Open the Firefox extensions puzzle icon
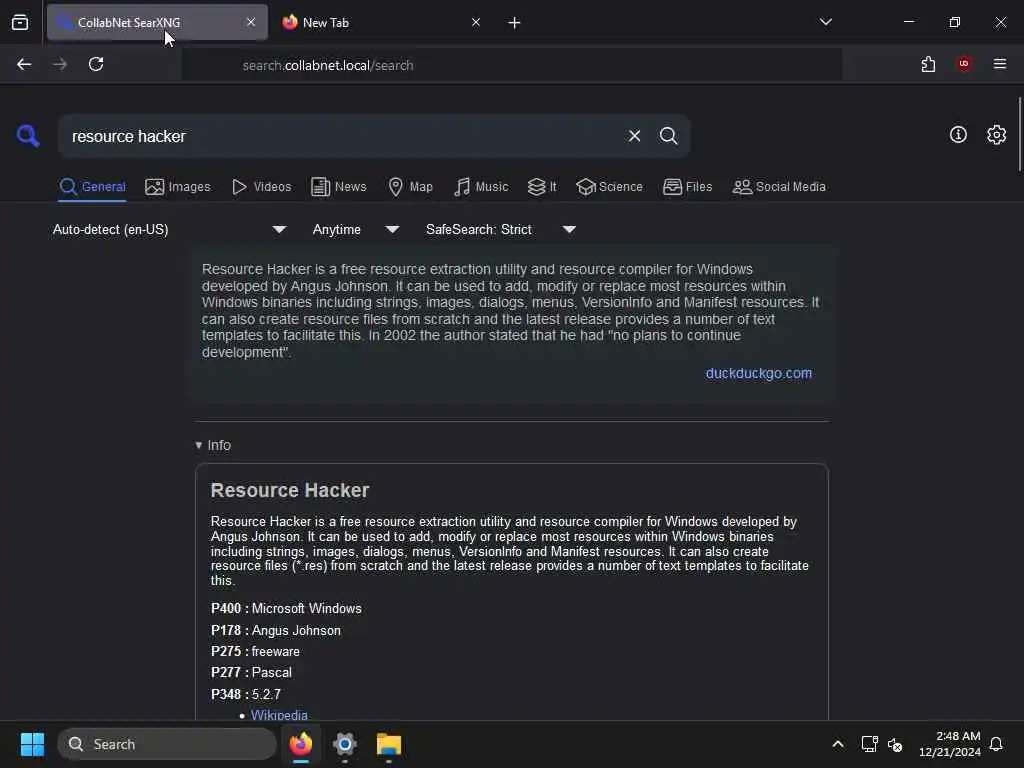 tap(928, 64)
